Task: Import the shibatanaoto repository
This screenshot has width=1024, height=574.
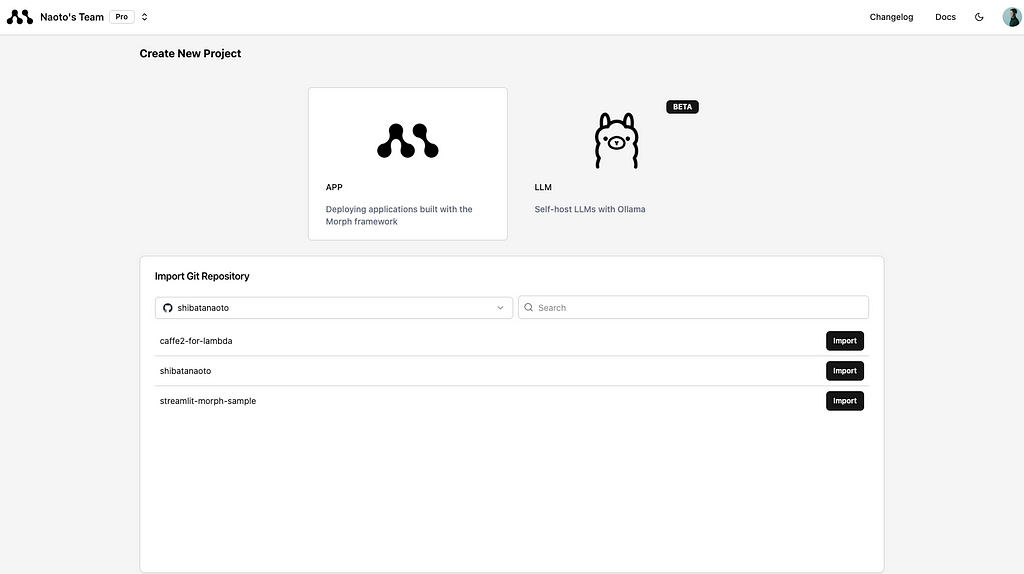Action: click(844, 371)
